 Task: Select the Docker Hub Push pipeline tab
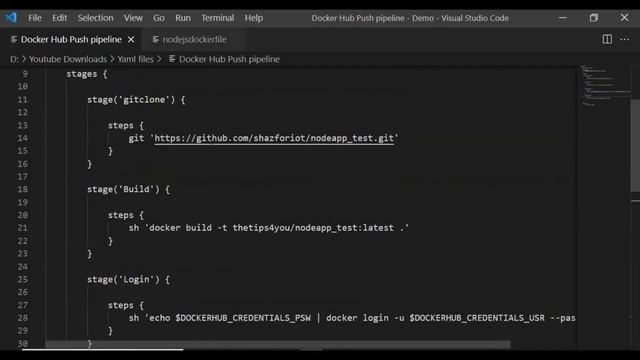(x=71, y=40)
